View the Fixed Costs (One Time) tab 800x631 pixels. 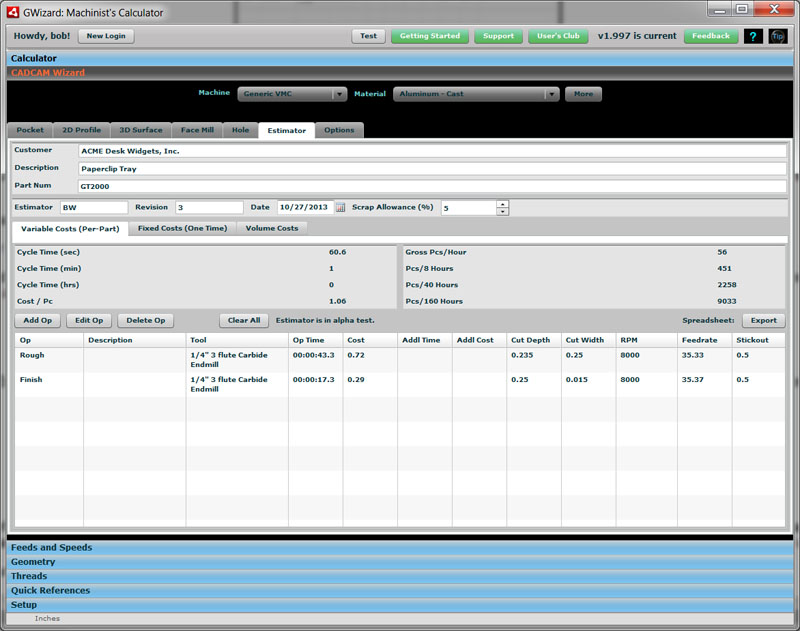(x=181, y=227)
